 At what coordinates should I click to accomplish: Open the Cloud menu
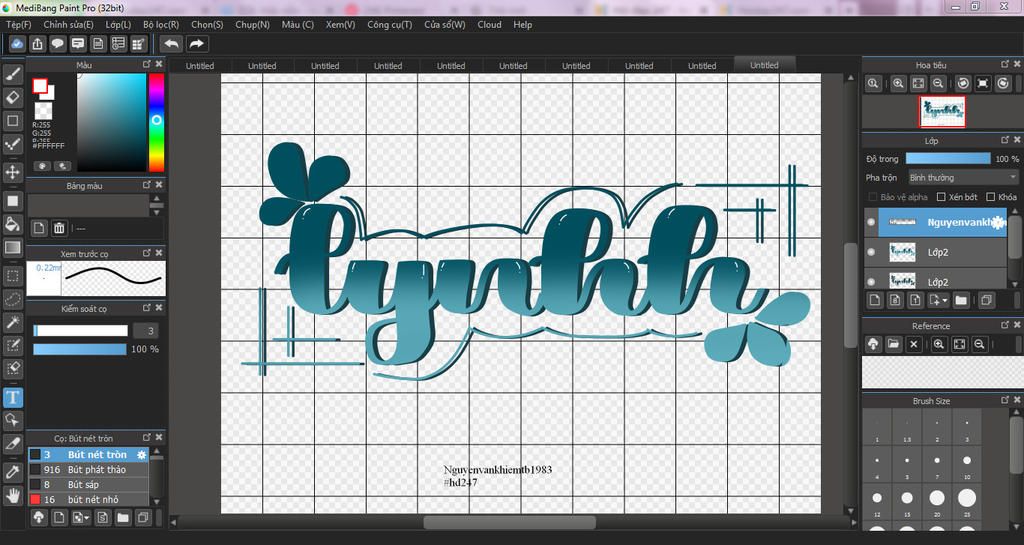point(489,24)
